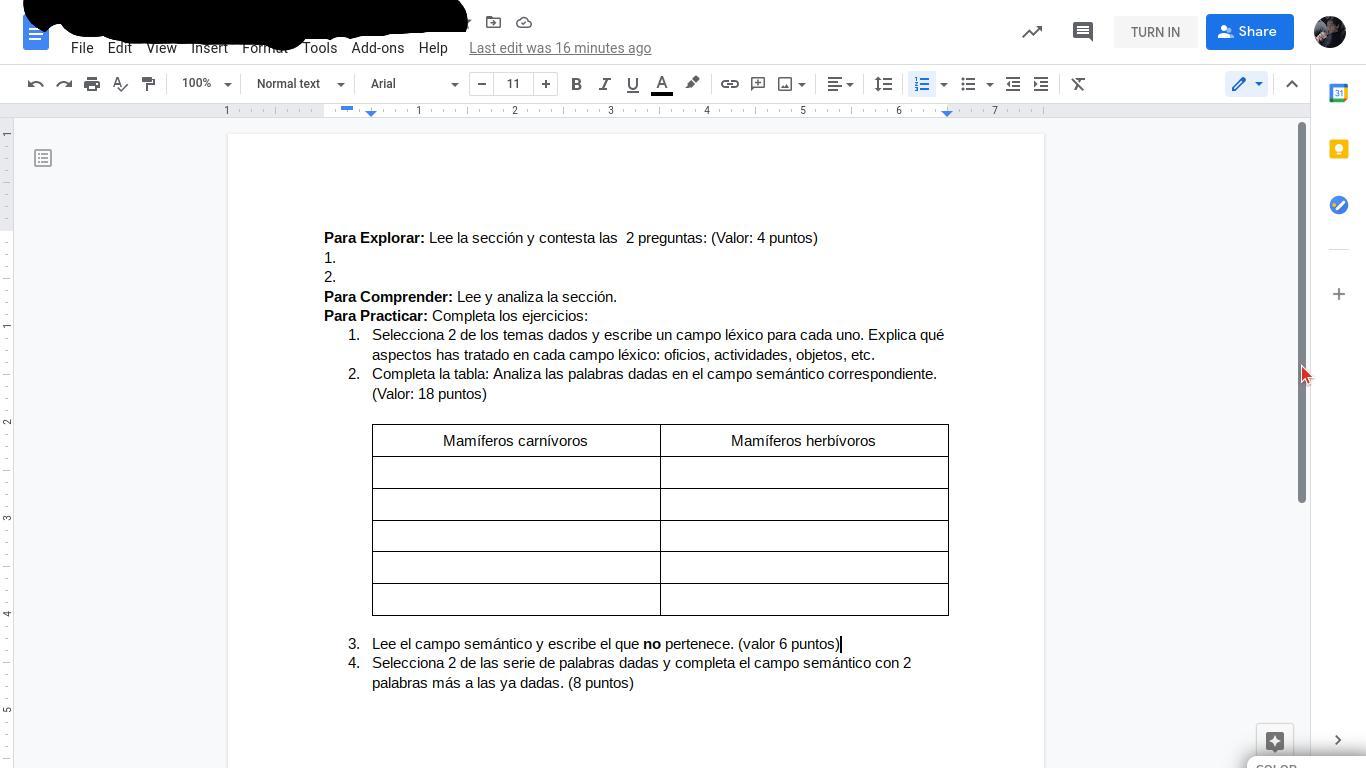Toggle italic formatting

coord(604,84)
